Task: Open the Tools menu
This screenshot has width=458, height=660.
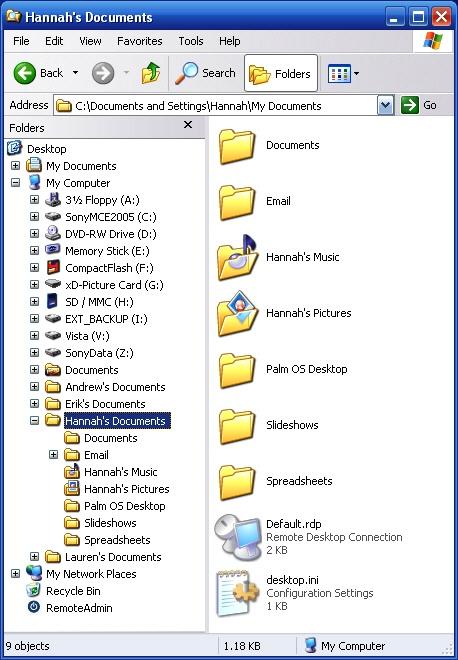Action: pos(191,41)
